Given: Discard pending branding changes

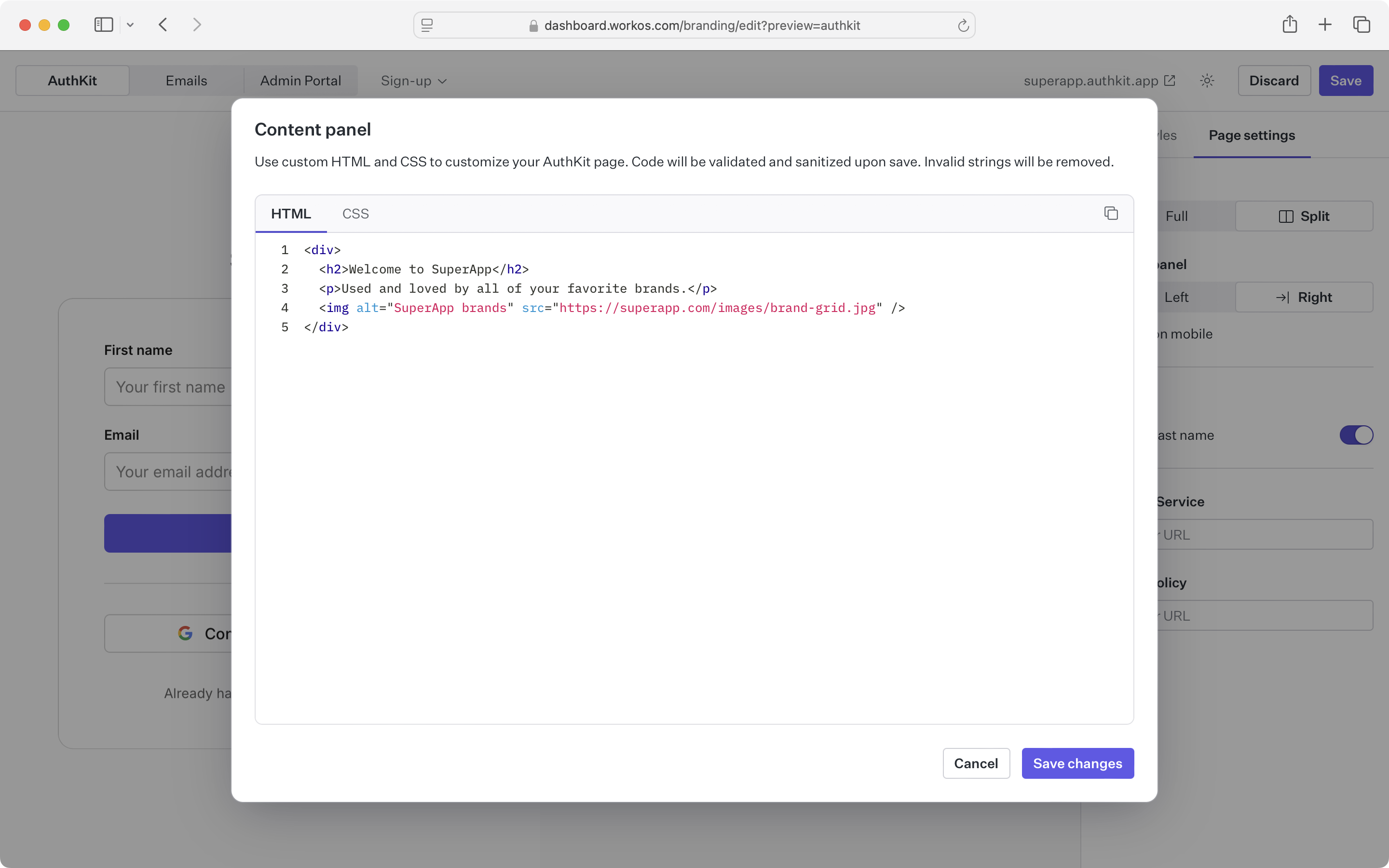Looking at the screenshot, I should click(x=1273, y=81).
